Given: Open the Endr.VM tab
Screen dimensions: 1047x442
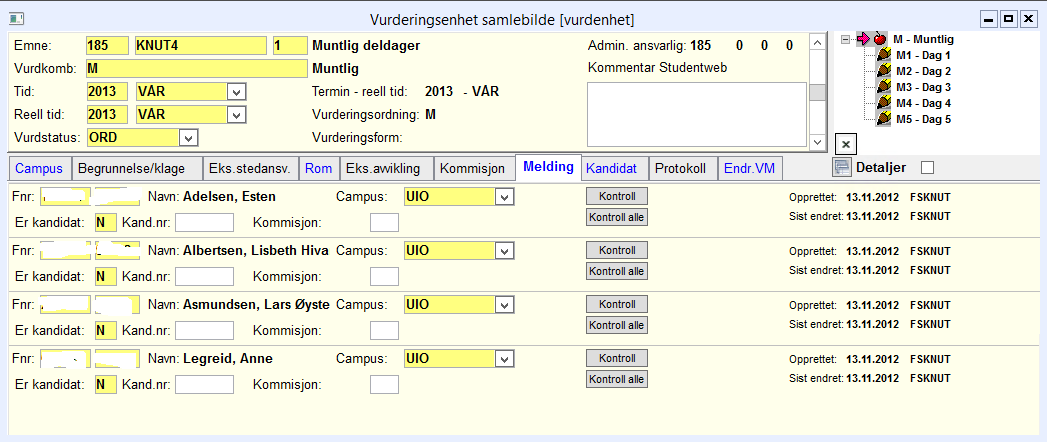Looking at the screenshot, I should 749,169.
